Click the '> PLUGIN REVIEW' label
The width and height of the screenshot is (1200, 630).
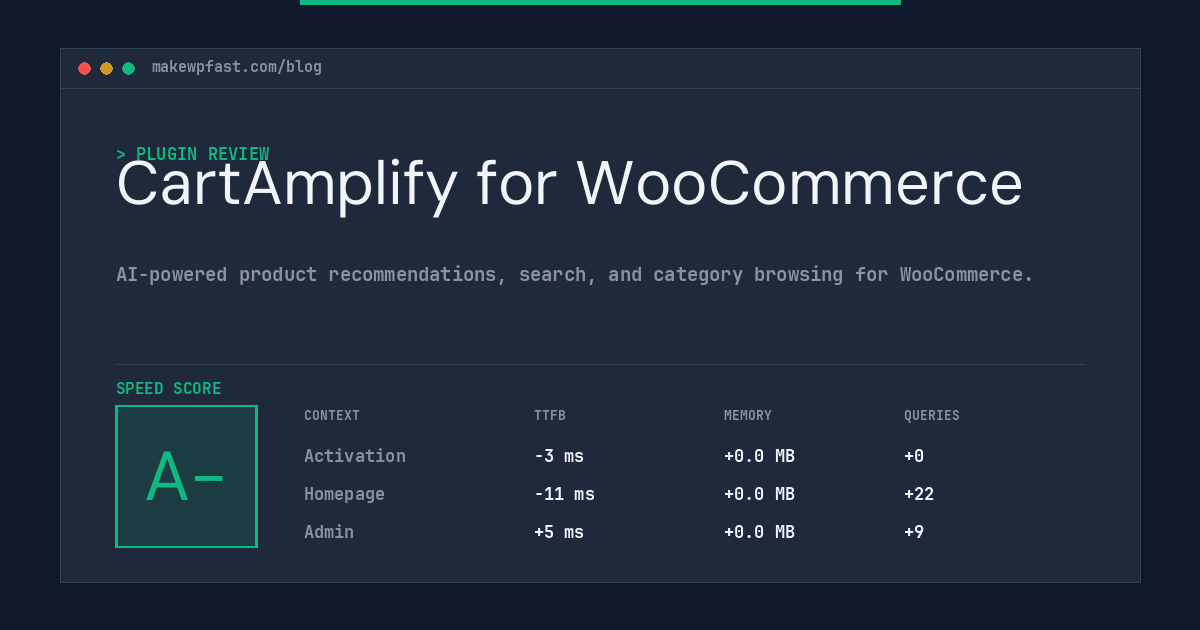pyautogui.click(x=192, y=154)
